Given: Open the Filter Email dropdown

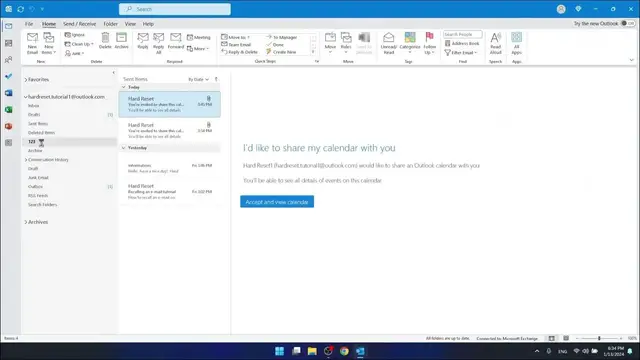Looking at the screenshot, I should 461,53.
